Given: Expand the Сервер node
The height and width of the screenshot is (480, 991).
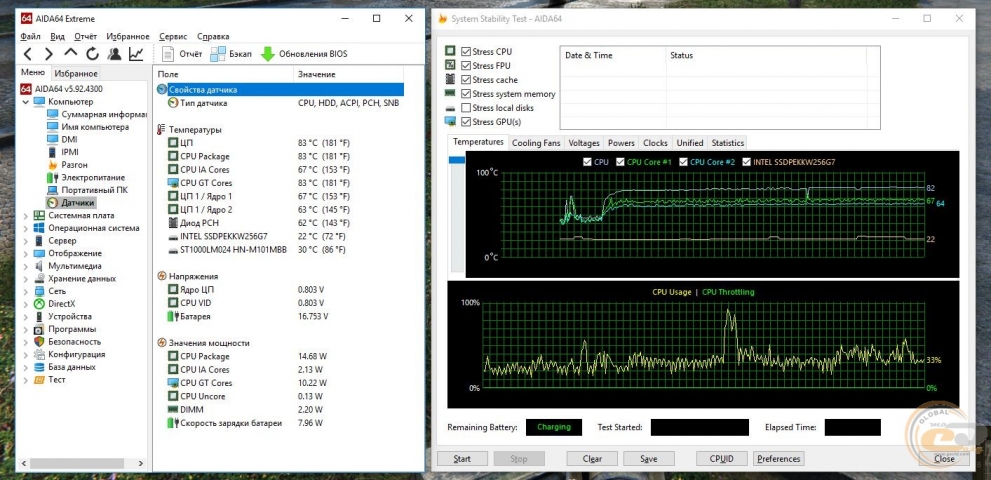Looking at the screenshot, I should pyautogui.click(x=26, y=241).
